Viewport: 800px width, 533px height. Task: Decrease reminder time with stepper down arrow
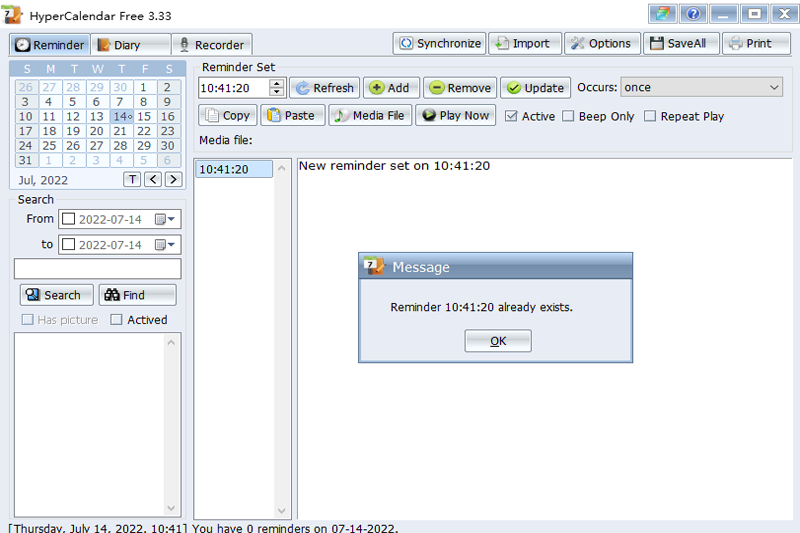(277, 92)
